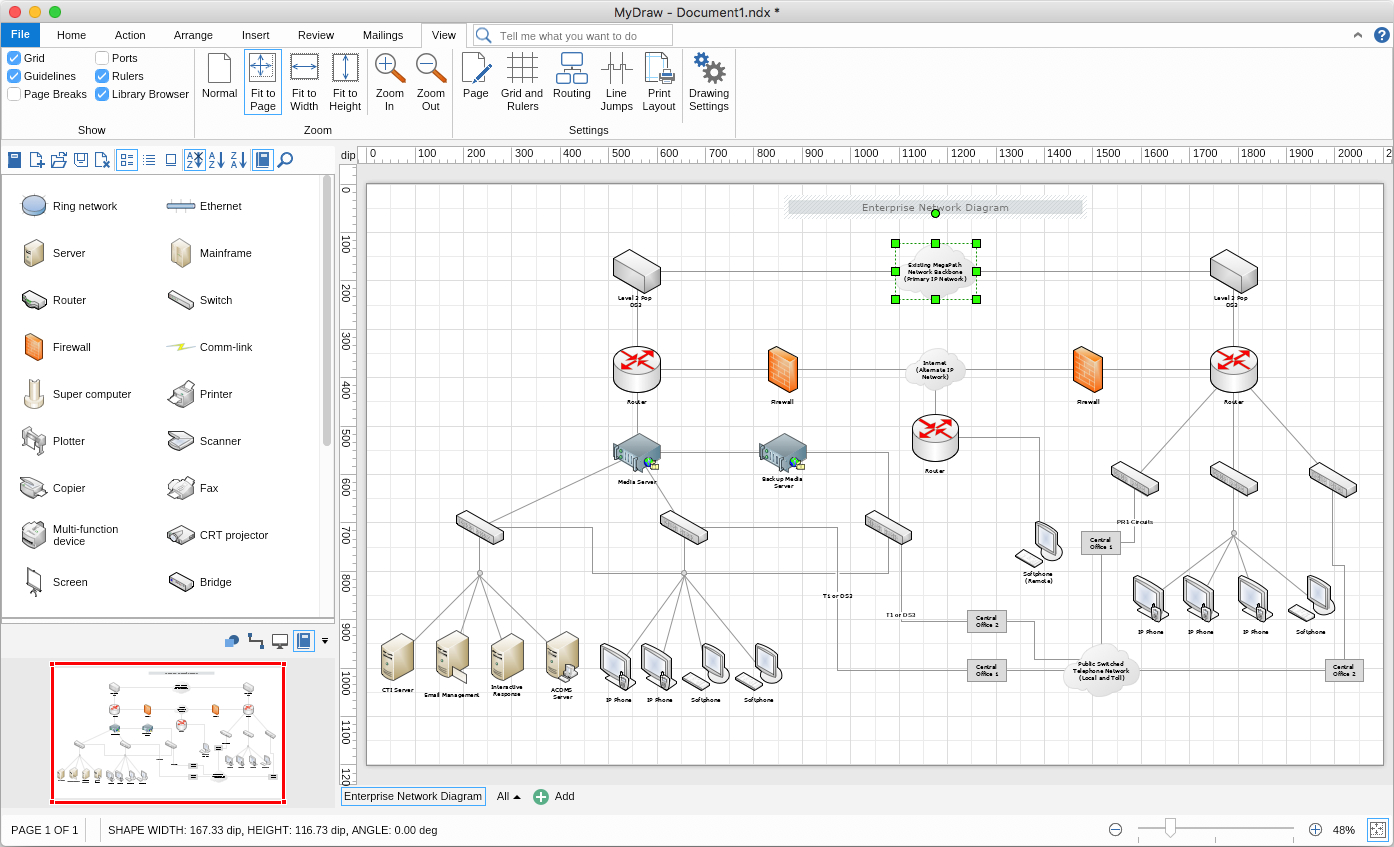Select the Zoom In magnifier icon
This screenshot has height=847, width=1394.
point(390,68)
